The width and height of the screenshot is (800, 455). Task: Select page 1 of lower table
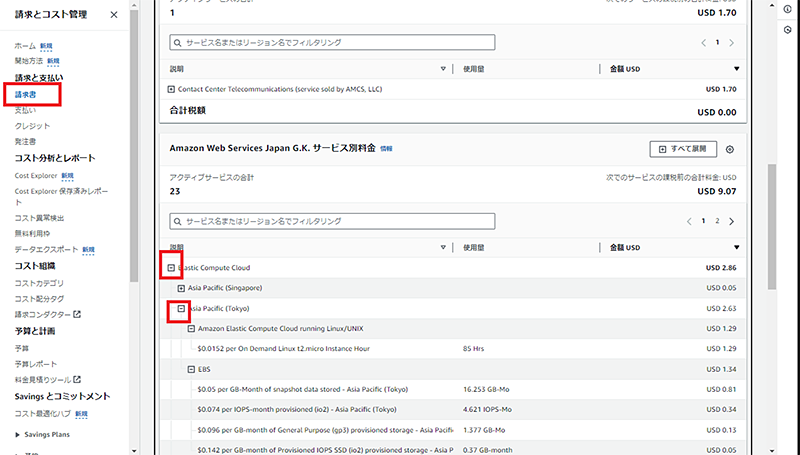coord(703,221)
